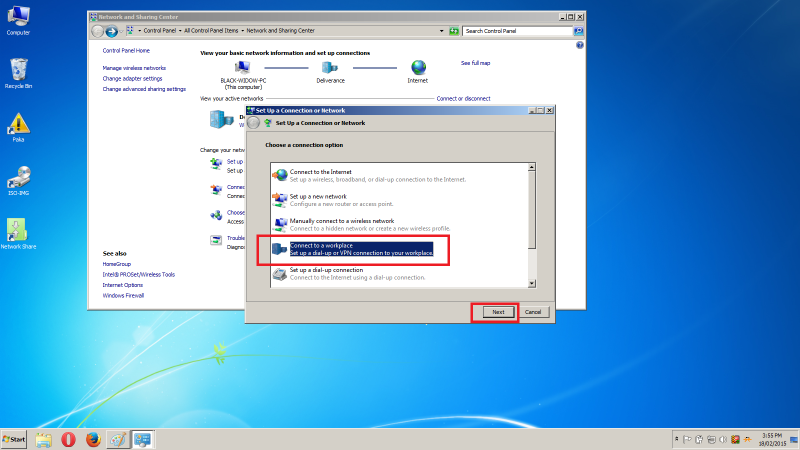Click the Next button in wizard
The image size is (800, 450).
(497, 312)
